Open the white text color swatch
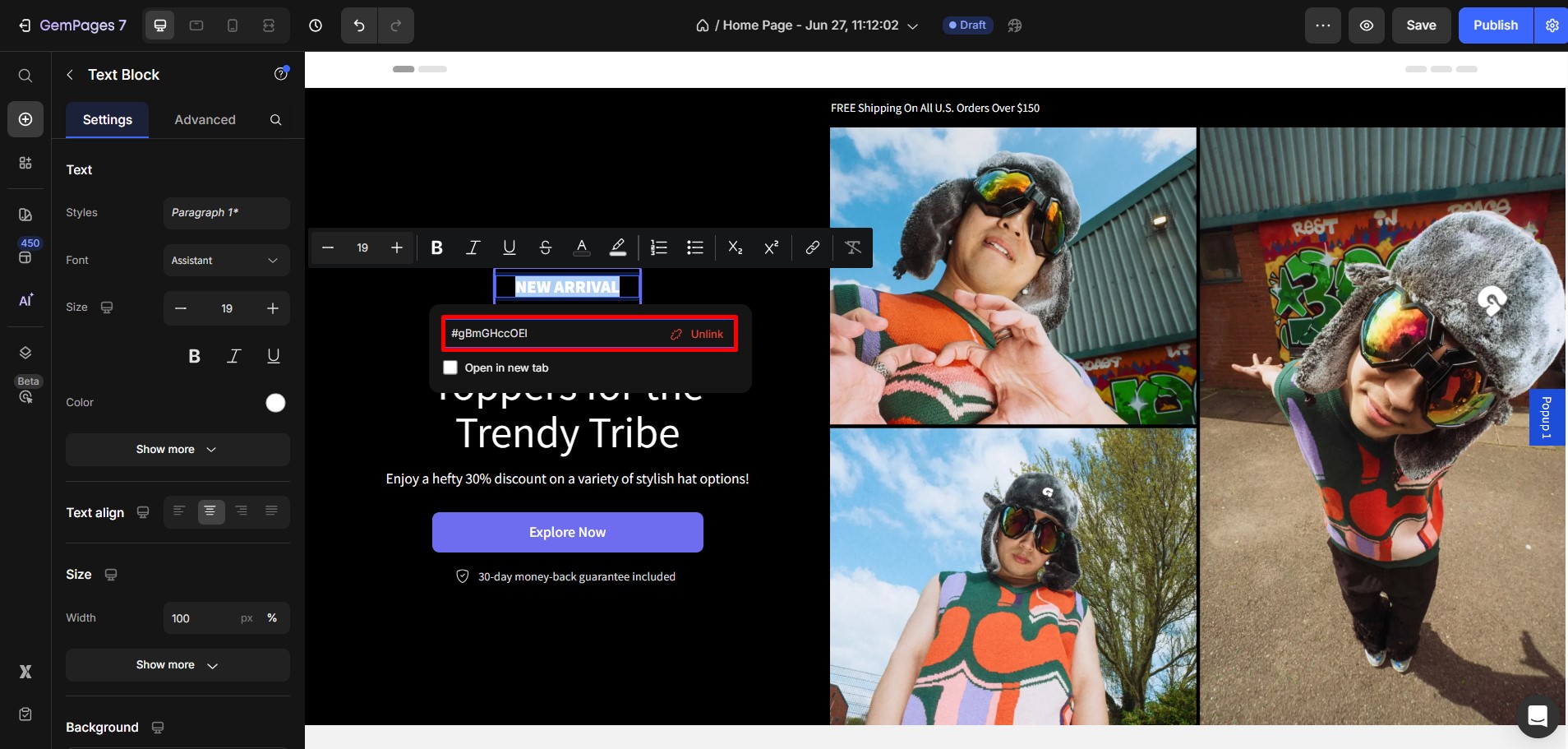 pos(274,402)
